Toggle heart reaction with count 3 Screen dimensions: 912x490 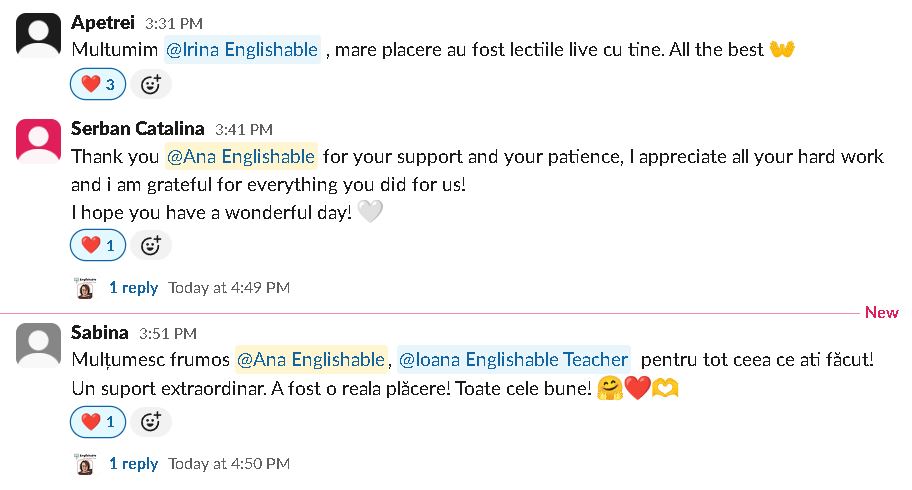[98, 85]
